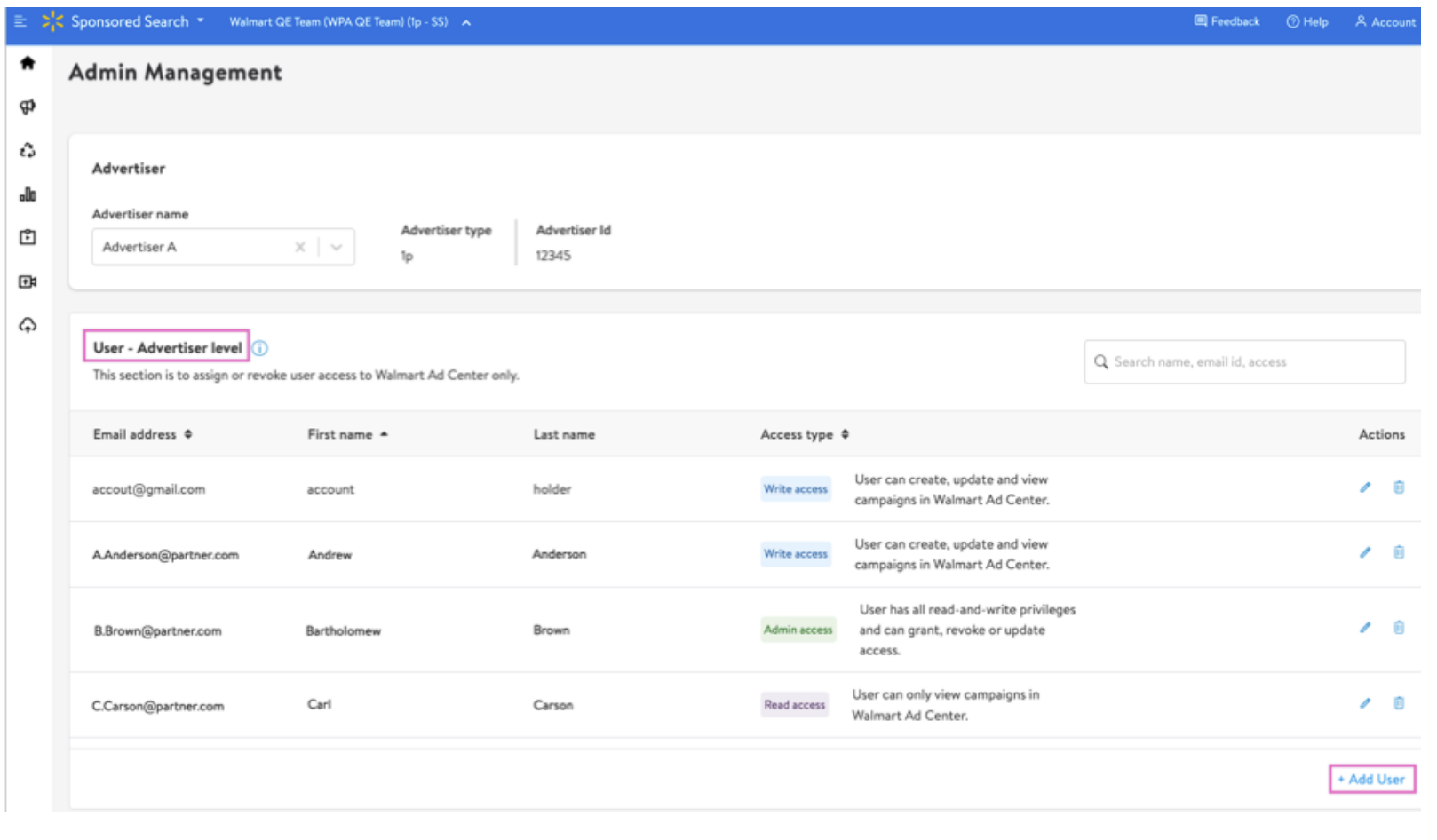Click the Last name column header
This screenshot has width=1437, height=840.
coord(564,435)
